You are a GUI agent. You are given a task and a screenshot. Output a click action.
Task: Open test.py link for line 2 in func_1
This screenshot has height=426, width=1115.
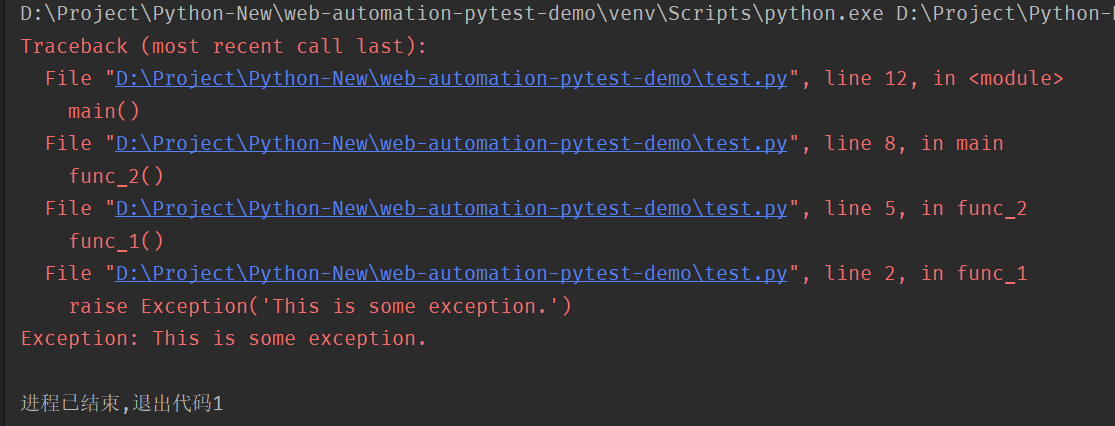(452, 273)
